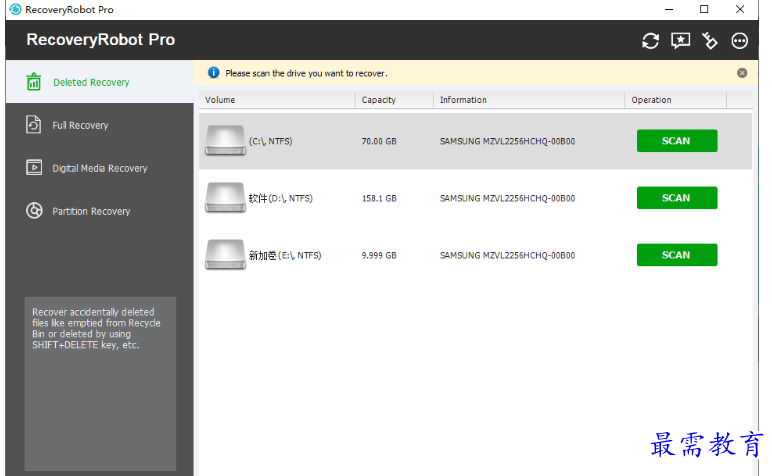
Task: Scan the D: software drive
Action: click(676, 198)
